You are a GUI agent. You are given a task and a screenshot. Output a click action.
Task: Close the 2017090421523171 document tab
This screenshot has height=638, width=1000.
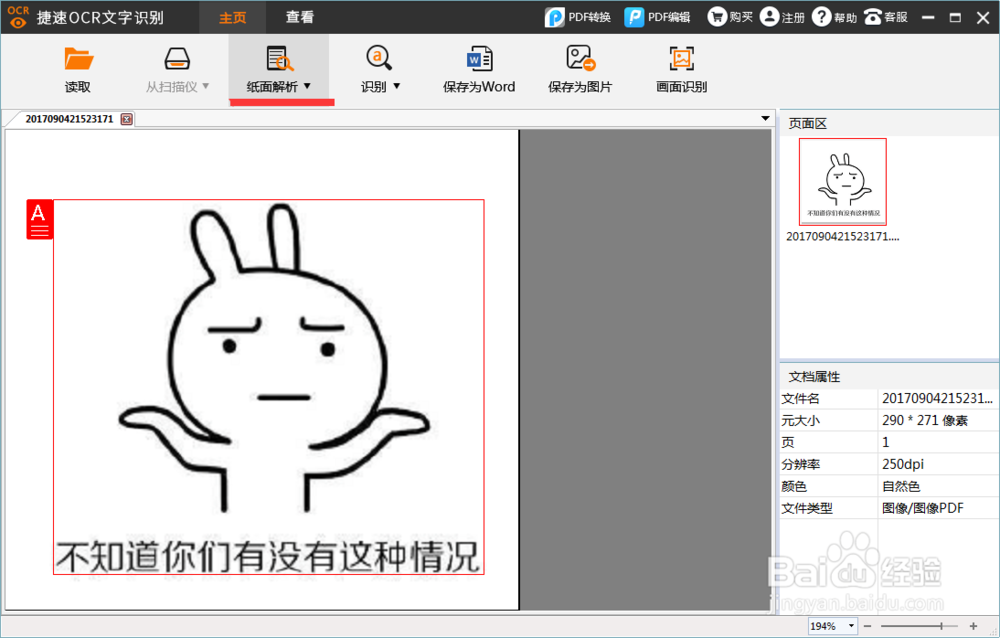pos(126,119)
